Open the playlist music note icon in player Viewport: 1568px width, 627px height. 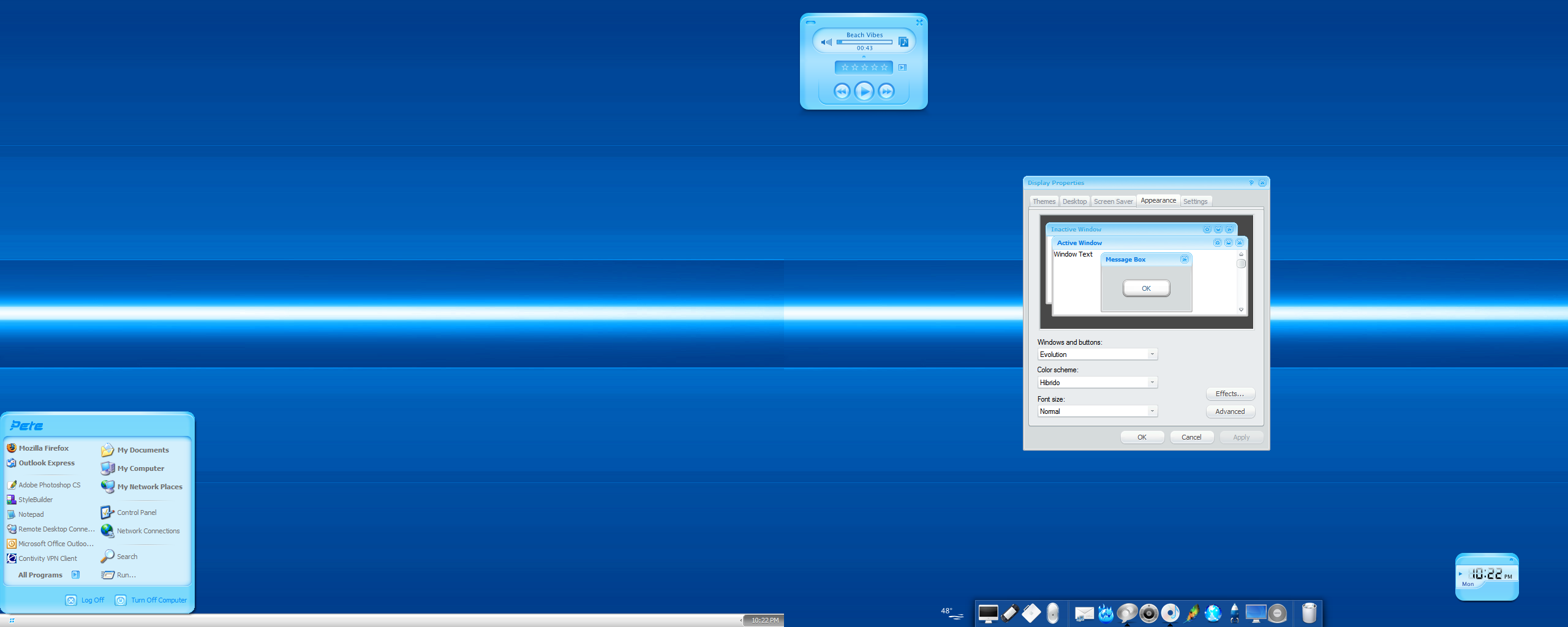click(x=903, y=42)
